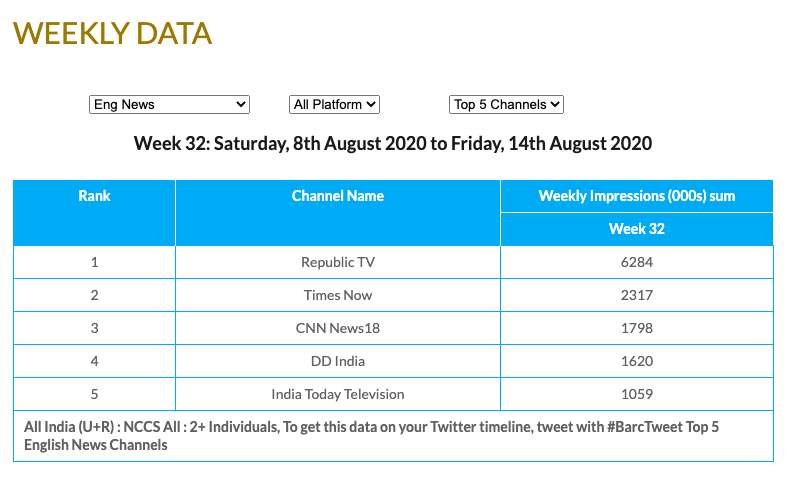Click the DD India channel name
The image size is (787, 483).
[338, 361]
